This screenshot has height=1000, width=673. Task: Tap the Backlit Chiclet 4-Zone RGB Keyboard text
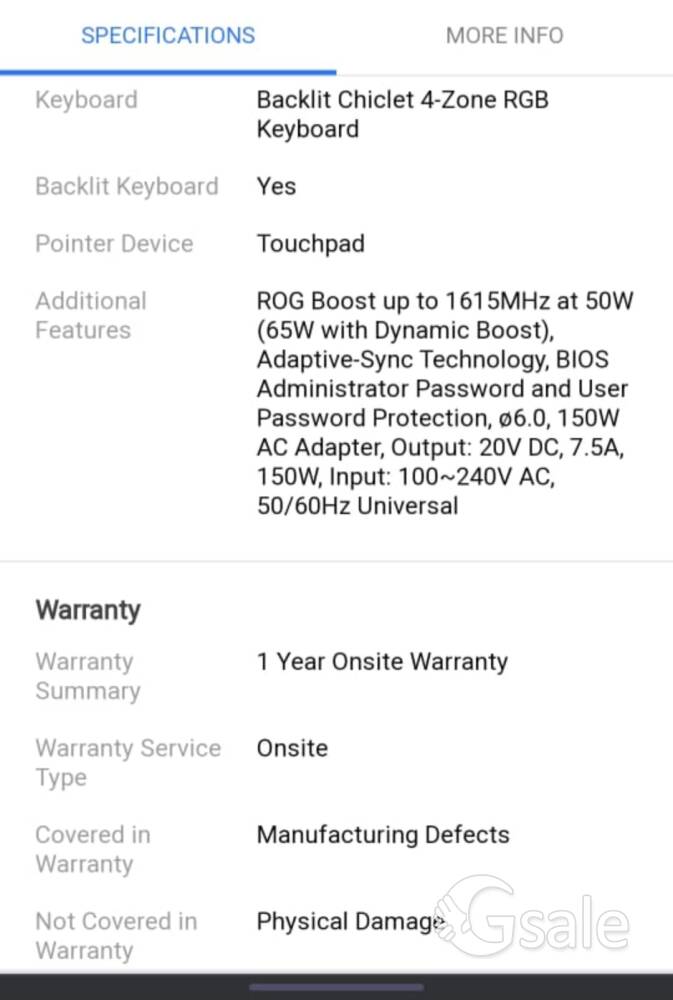[x=403, y=114]
